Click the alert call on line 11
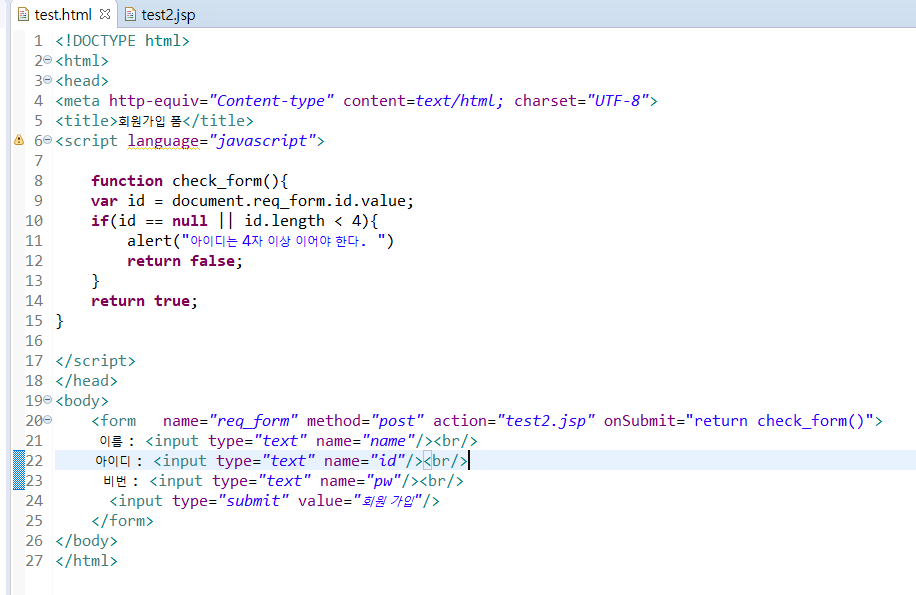The image size is (916, 595). point(261,241)
